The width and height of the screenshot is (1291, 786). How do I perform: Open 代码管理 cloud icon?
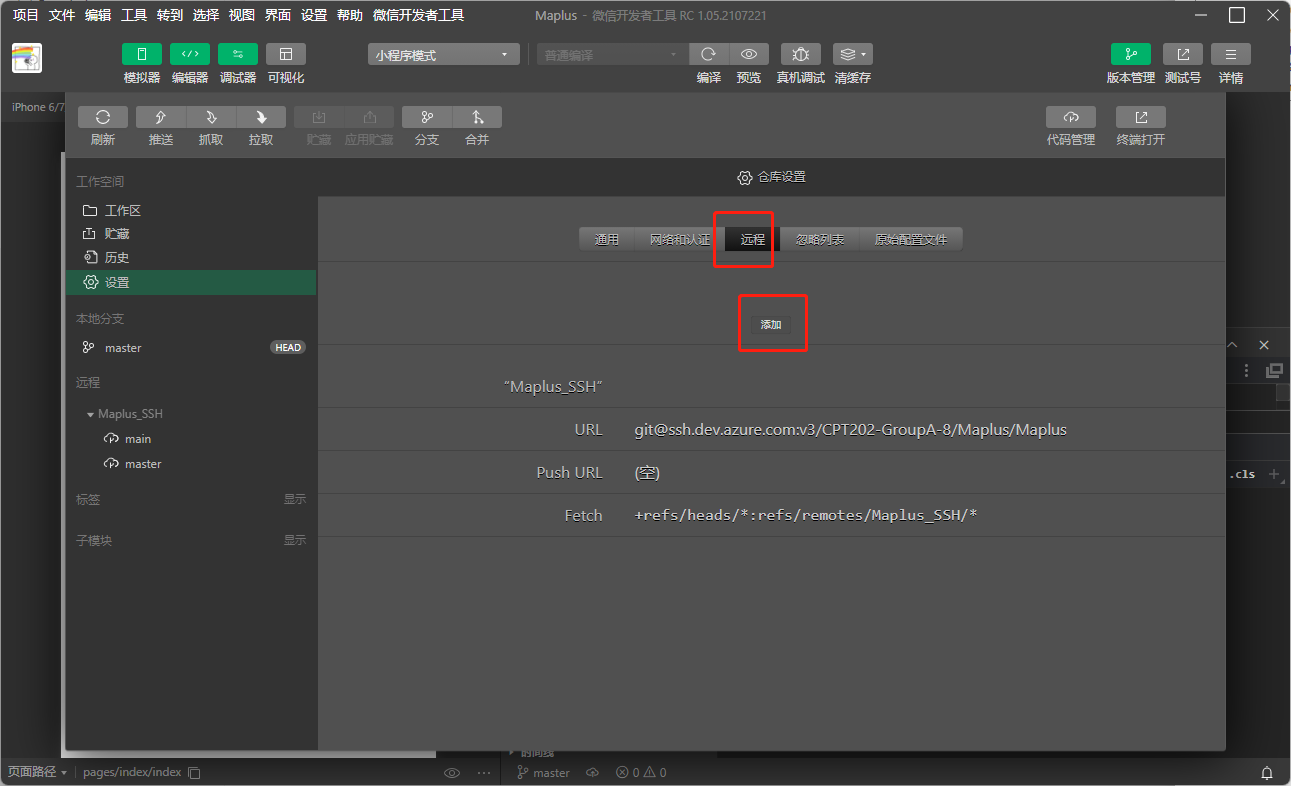tap(1071, 117)
